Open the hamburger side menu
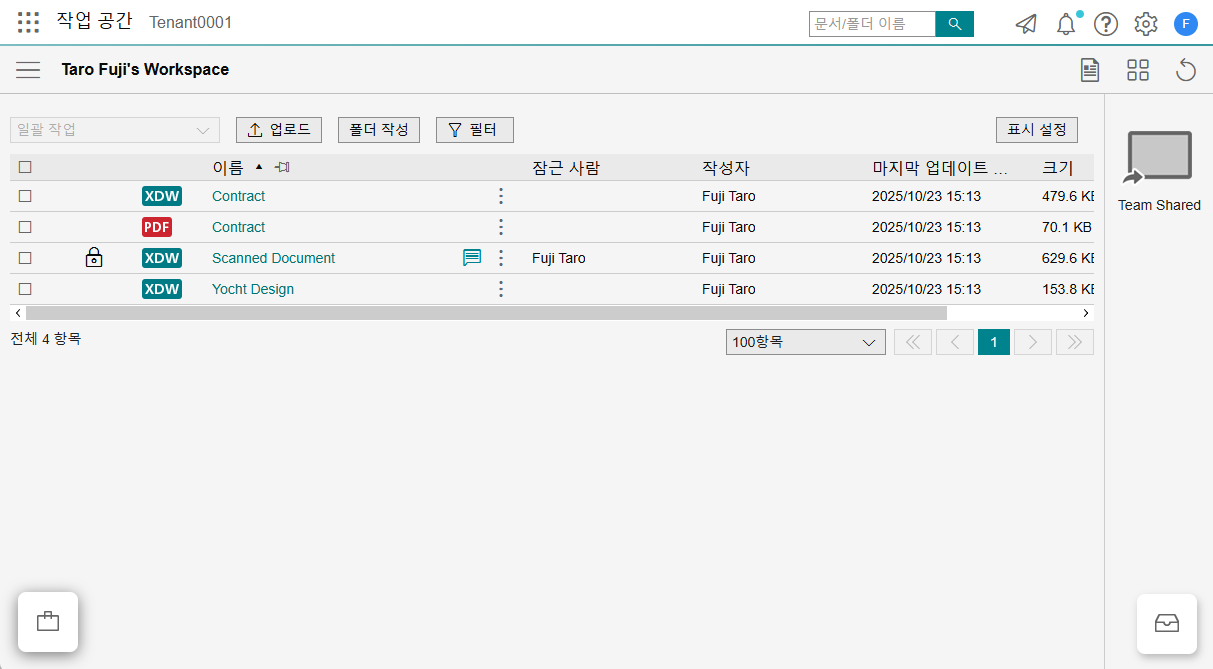Screen dimensions: 1213x669 pyautogui.click(x=28, y=70)
